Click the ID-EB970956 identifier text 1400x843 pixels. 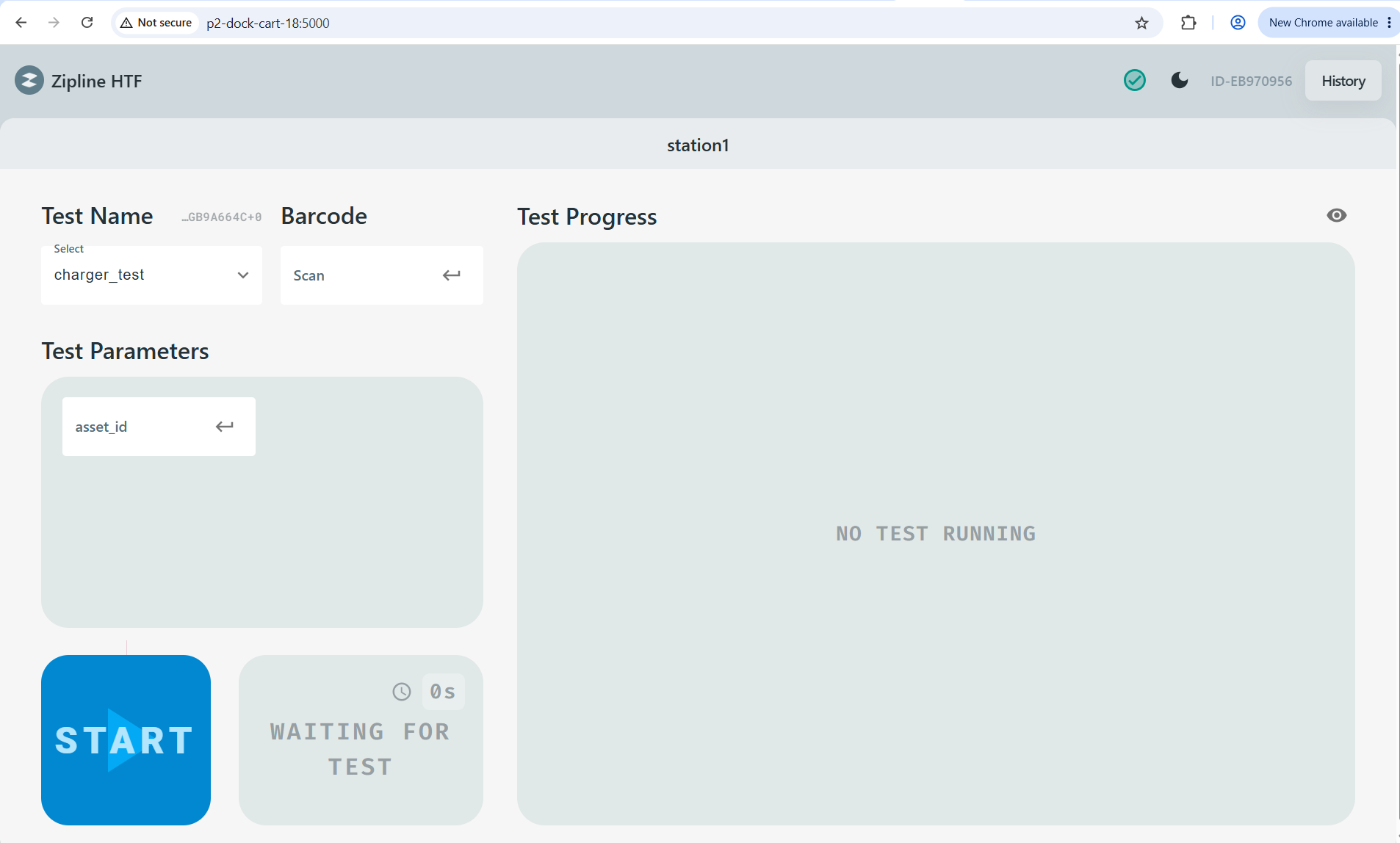(1252, 81)
